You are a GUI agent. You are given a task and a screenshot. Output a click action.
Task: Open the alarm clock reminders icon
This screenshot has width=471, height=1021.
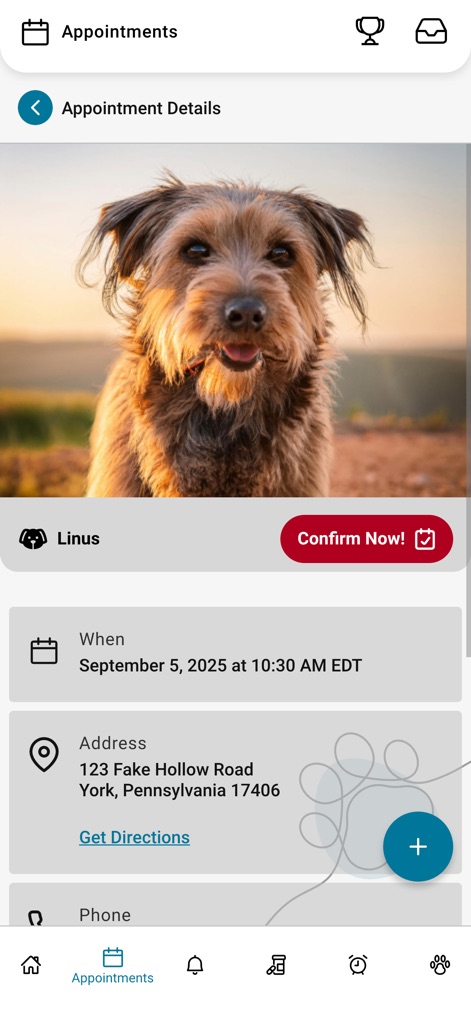click(x=358, y=964)
